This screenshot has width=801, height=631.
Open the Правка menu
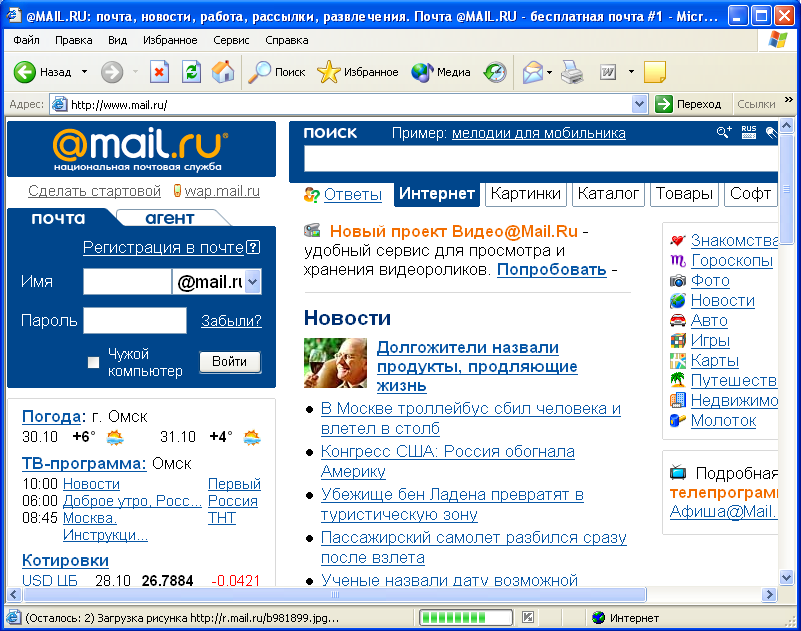74,40
